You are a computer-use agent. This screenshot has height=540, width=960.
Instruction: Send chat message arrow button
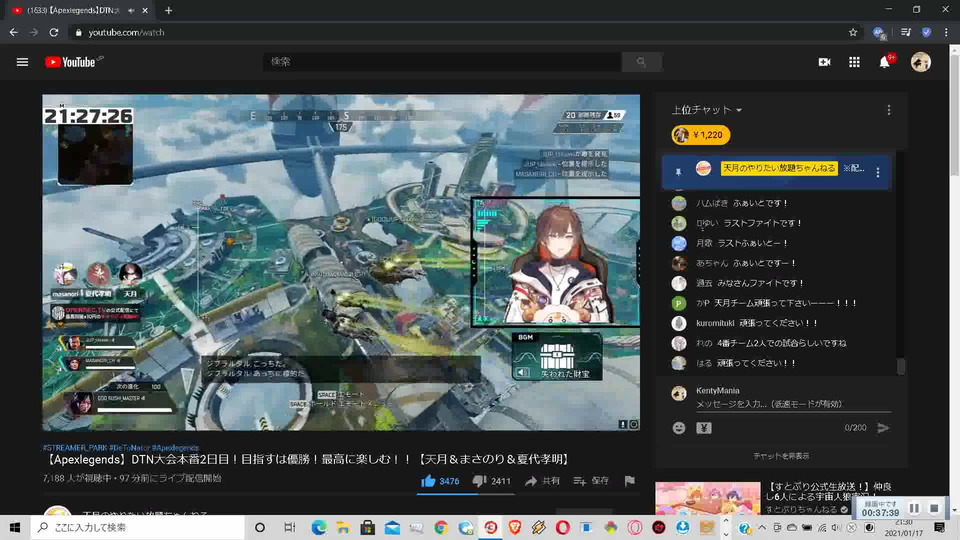point(883,428)
